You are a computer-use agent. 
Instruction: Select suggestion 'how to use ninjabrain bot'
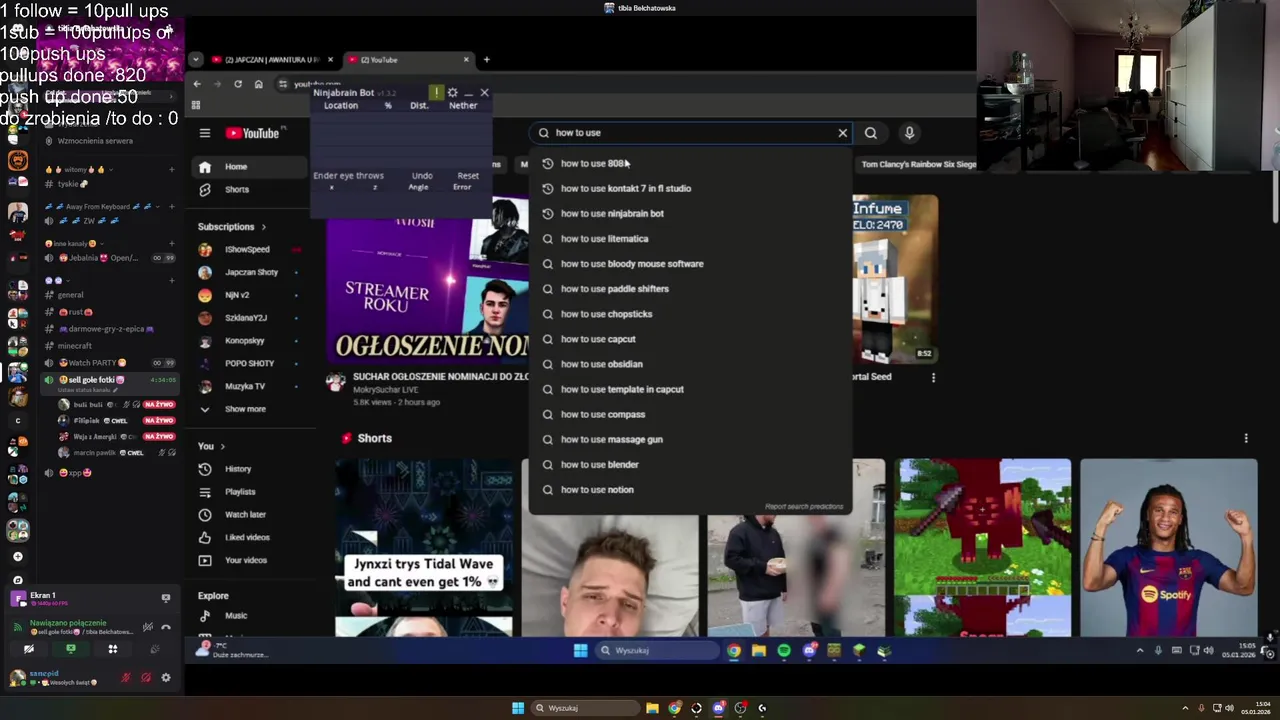(x=690, y=213)
